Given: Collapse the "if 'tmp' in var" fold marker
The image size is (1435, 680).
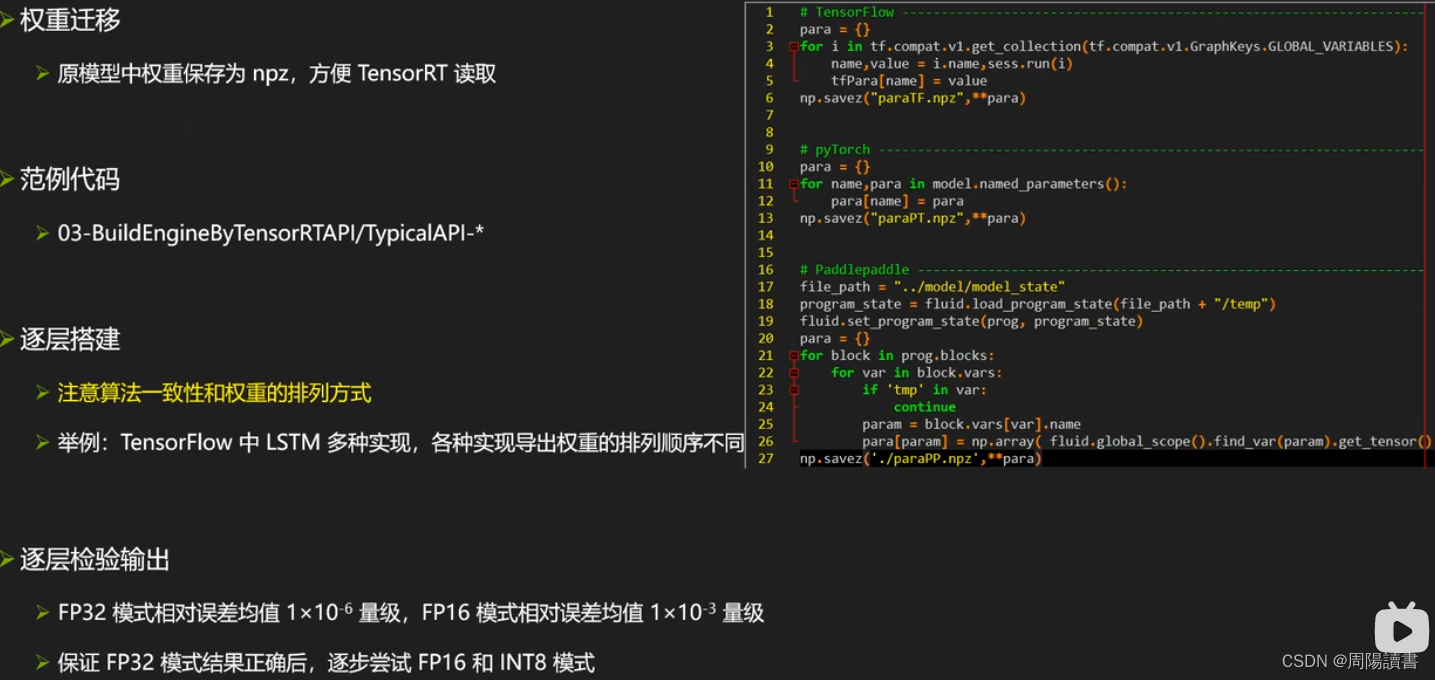Looking at the screenshot, I should coord(793,389).
